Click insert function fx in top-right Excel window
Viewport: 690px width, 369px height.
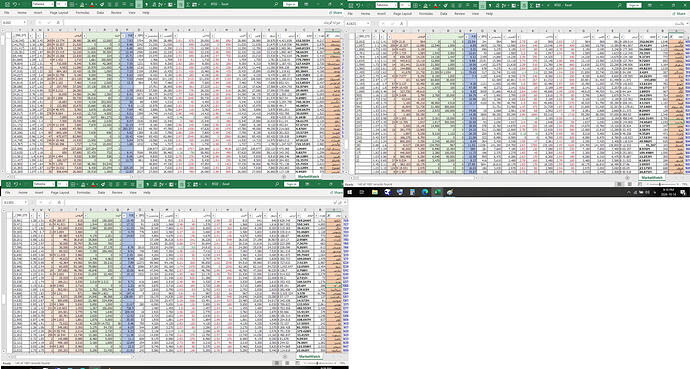point(401,23)
